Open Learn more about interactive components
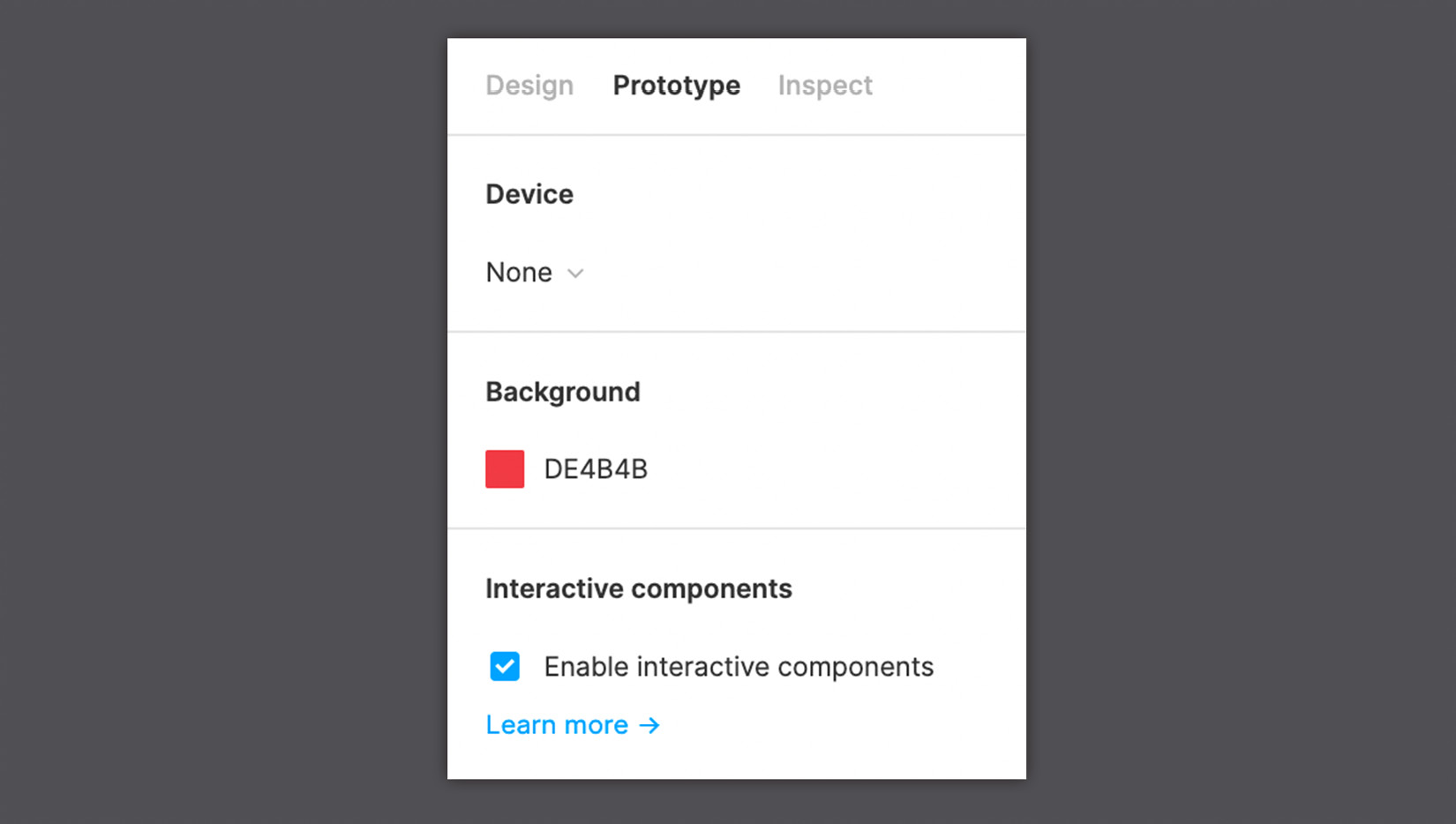Screen dimensions: 1456x824 (557, 724)
